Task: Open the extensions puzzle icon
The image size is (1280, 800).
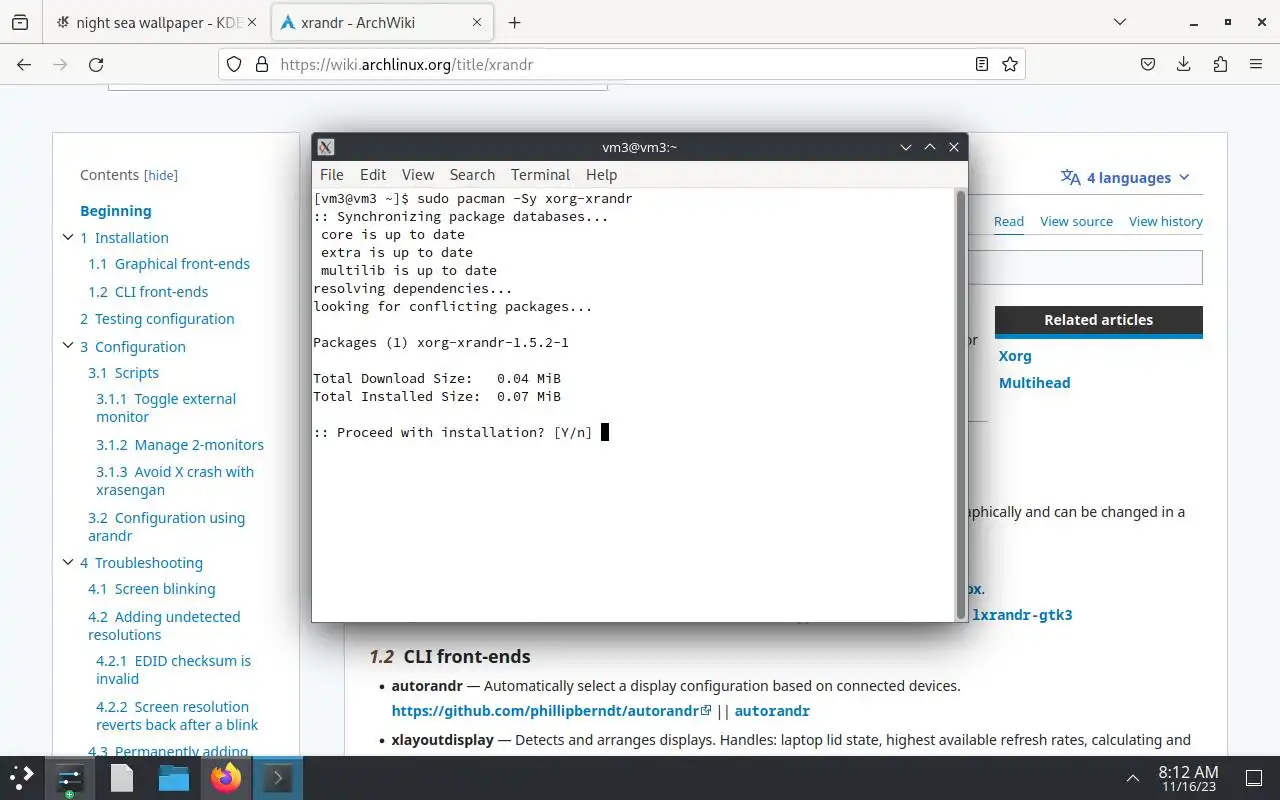Action: tap(1220, 64)
